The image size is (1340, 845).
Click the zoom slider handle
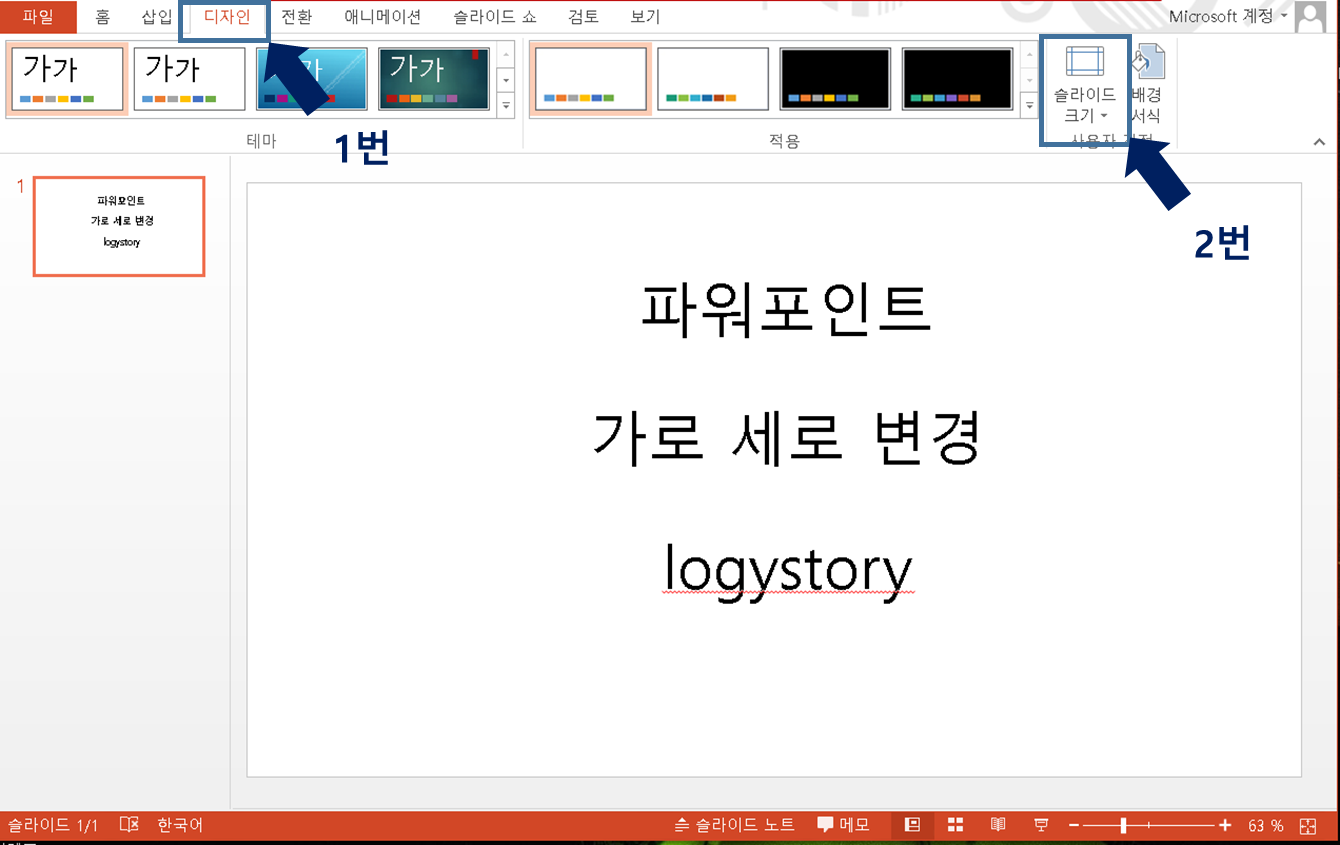(x=1124, y=825)
